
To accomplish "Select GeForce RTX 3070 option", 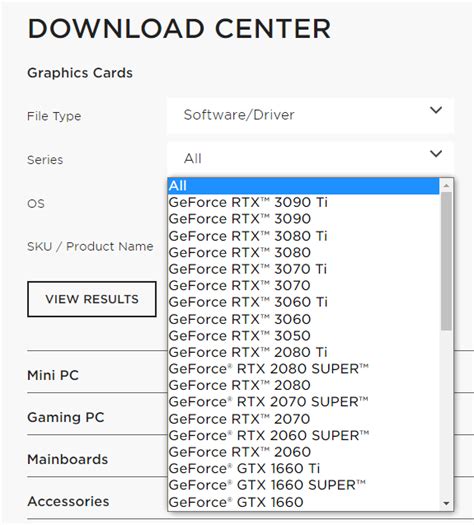I will pos(304,286).
